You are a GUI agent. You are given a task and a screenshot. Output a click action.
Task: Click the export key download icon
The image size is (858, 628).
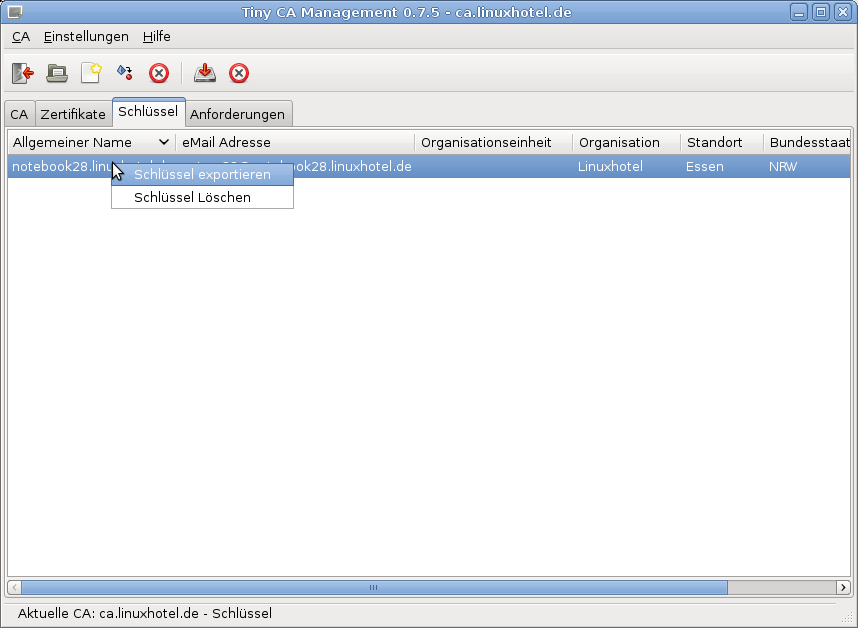click(205, 73)
